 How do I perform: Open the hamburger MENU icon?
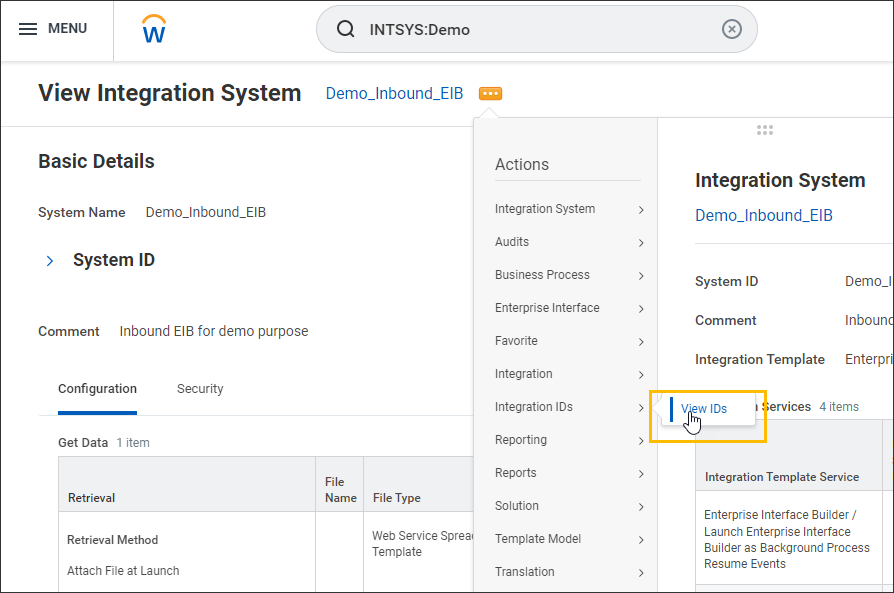(27, 29)
